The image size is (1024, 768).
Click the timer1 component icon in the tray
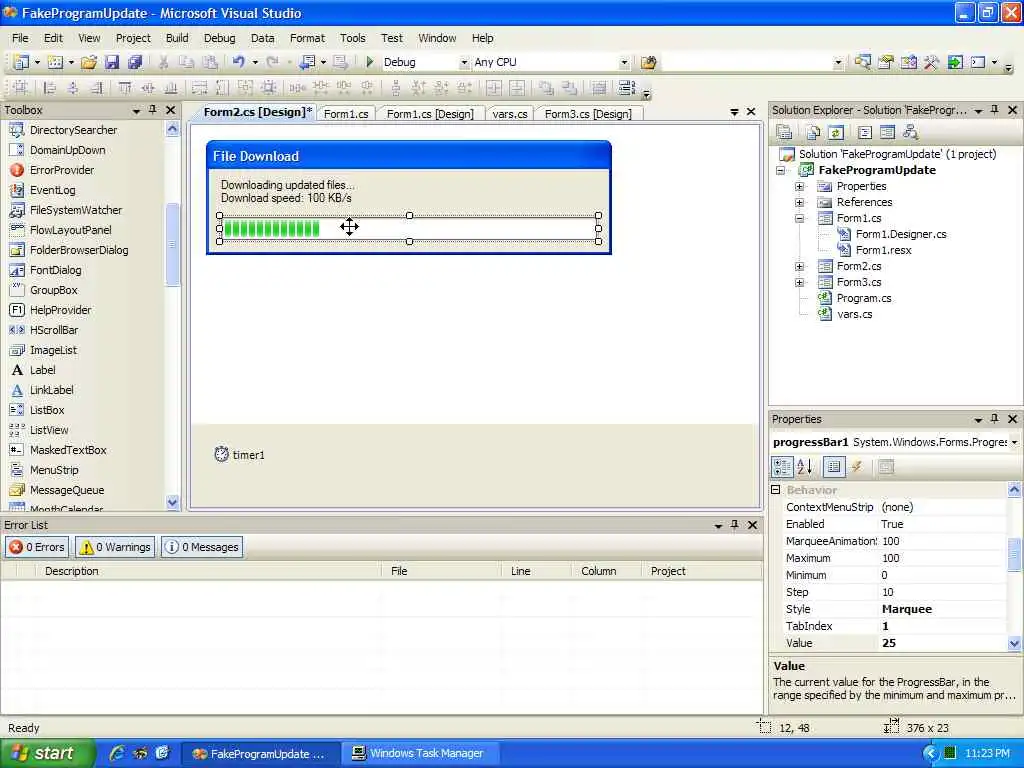tap(221, 454)
